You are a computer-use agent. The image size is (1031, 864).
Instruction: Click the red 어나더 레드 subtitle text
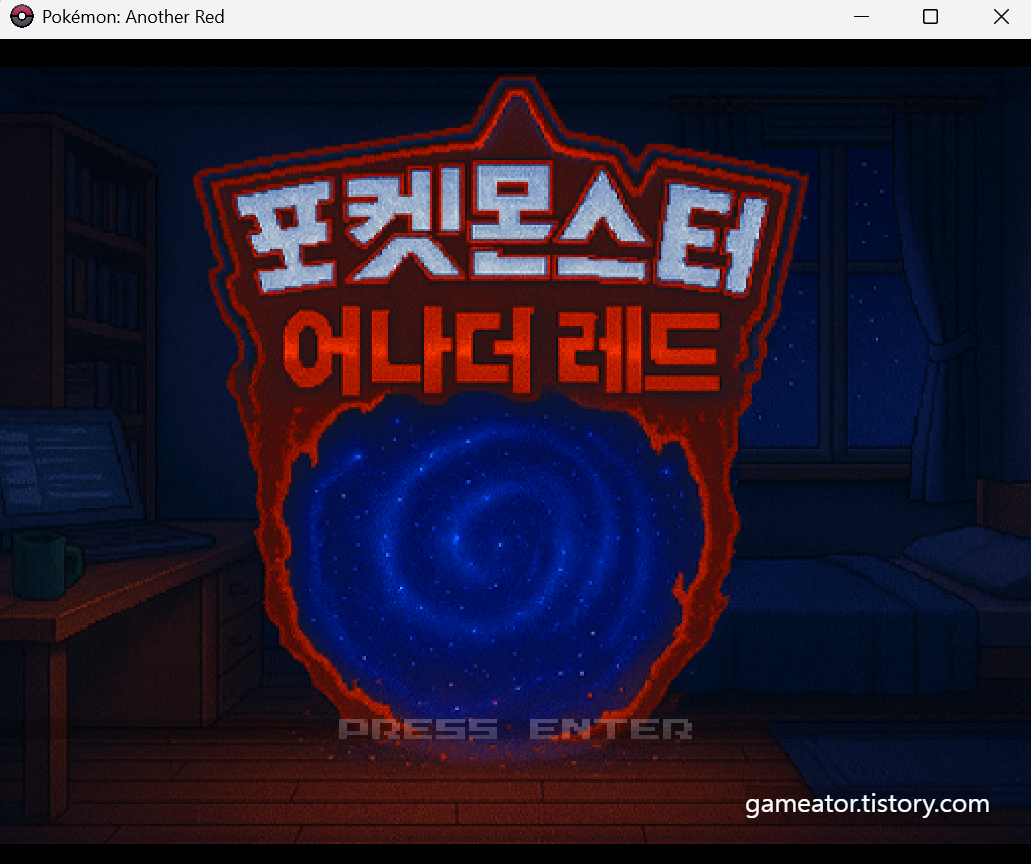tap(503, 352)
